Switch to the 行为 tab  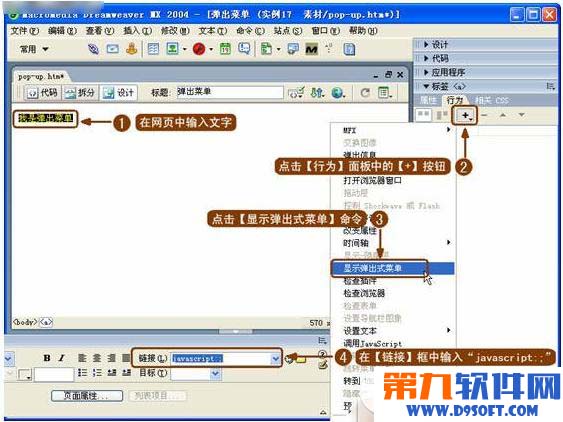coord(454,100)
